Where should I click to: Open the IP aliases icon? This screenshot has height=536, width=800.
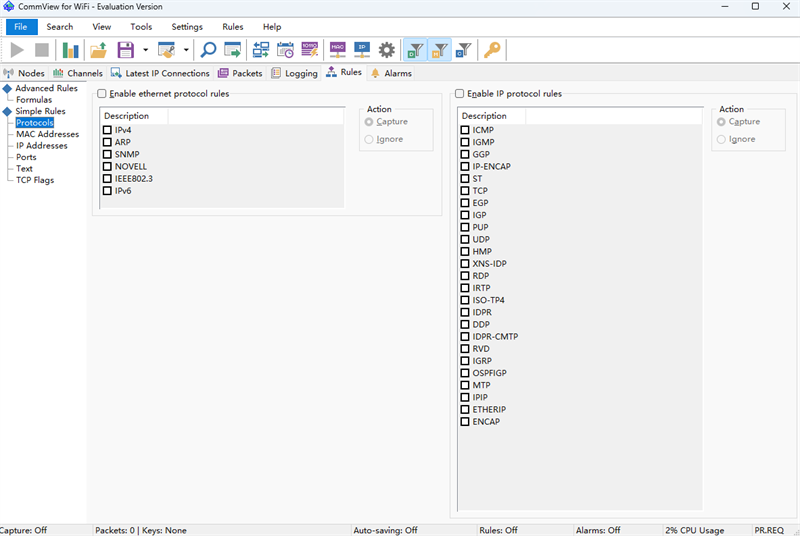point(362,50)
